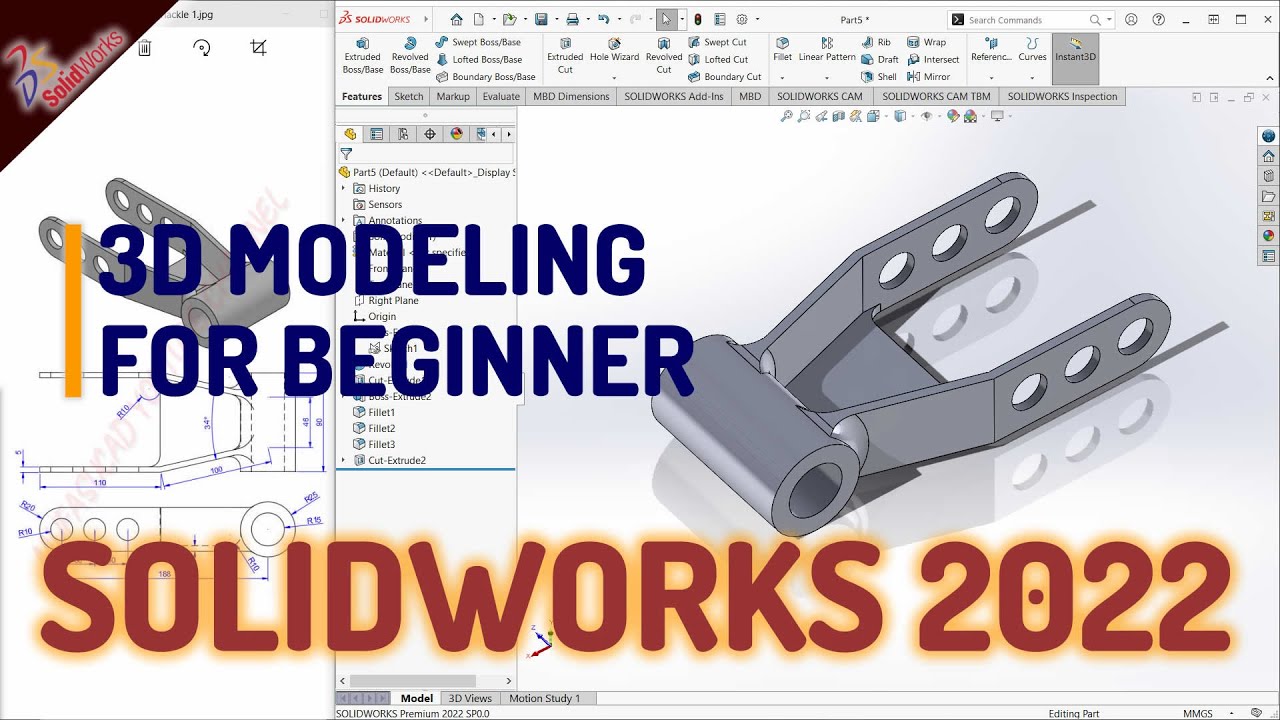Viewport: 1280px width, 720px height.
Task: Click the Zoom to Fit view icon
Action: tap(787, 116)
